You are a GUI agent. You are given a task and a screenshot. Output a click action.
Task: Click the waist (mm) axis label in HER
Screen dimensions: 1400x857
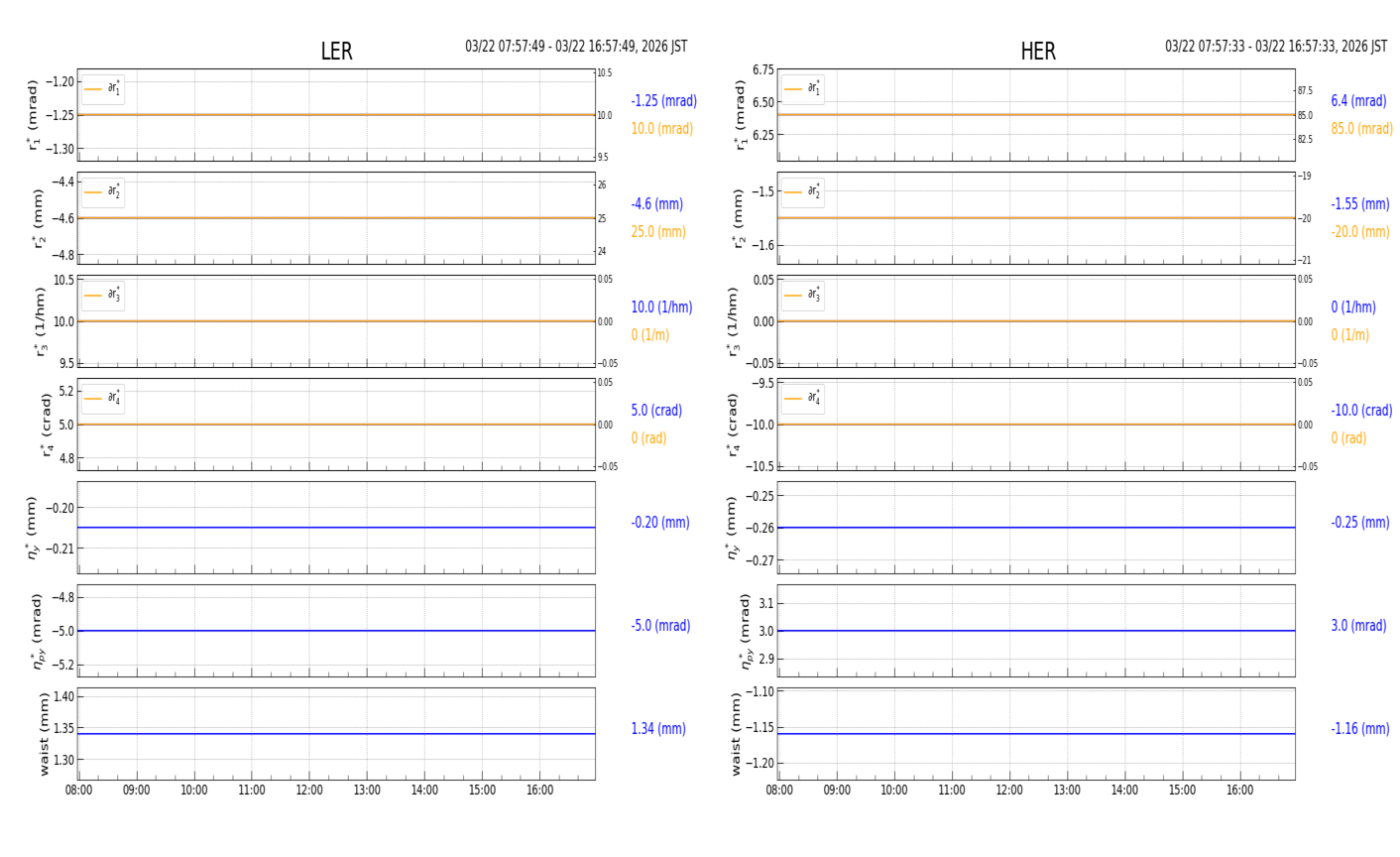tap(737, 734)
